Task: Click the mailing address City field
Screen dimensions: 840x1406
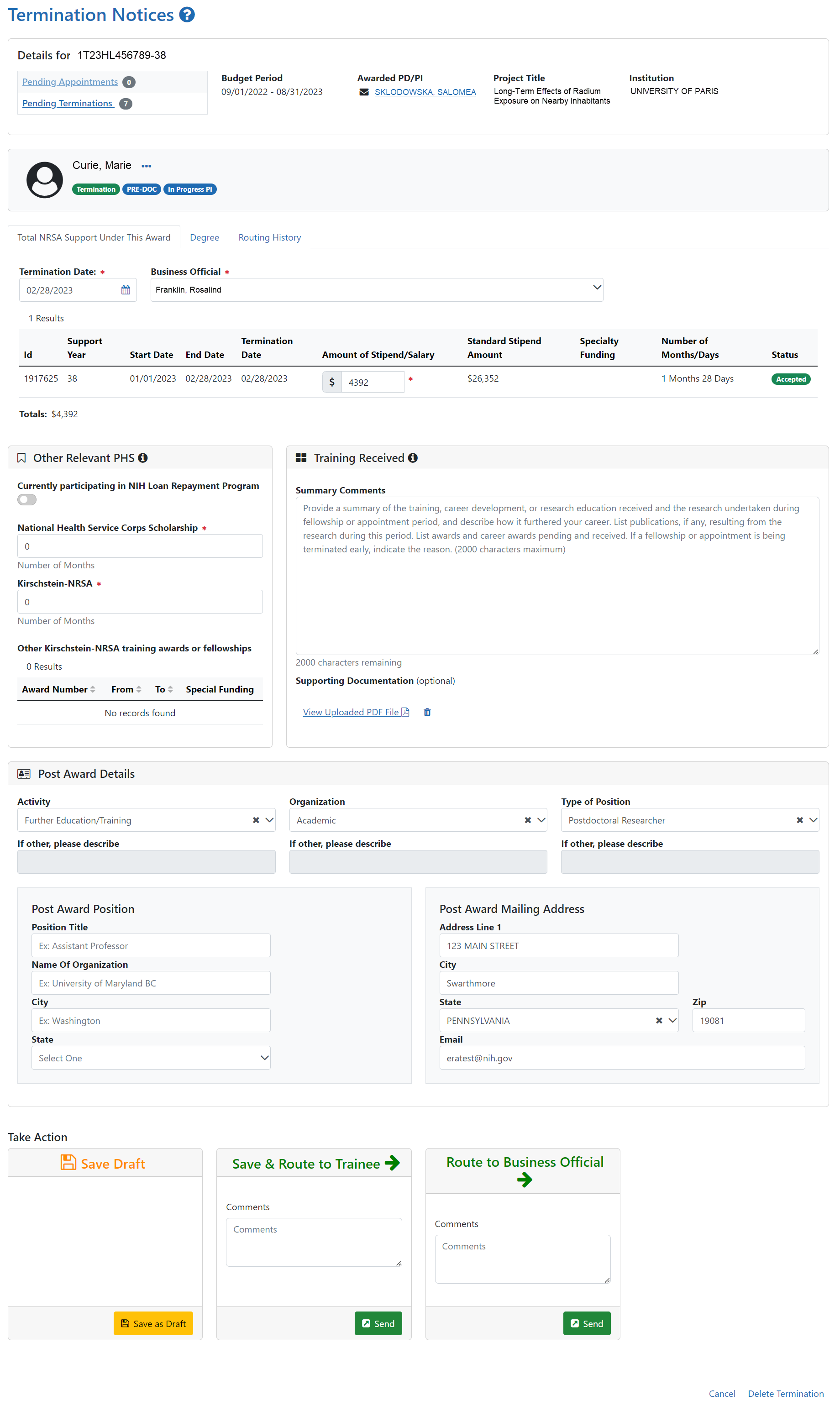Action: 559,983
